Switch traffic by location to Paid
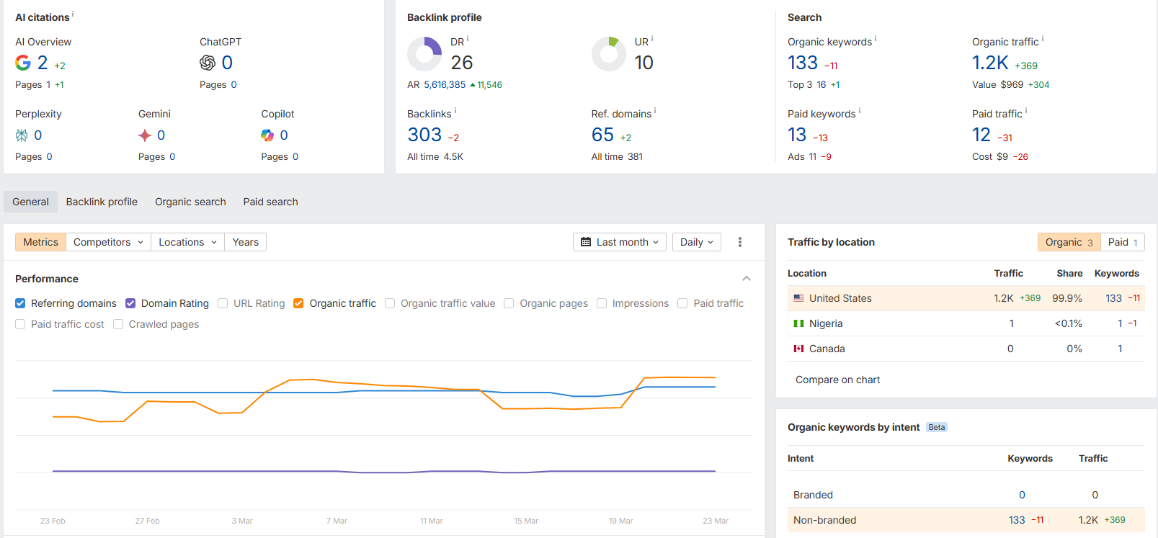Screen dimensions: 1158x538 [1123, 242]
